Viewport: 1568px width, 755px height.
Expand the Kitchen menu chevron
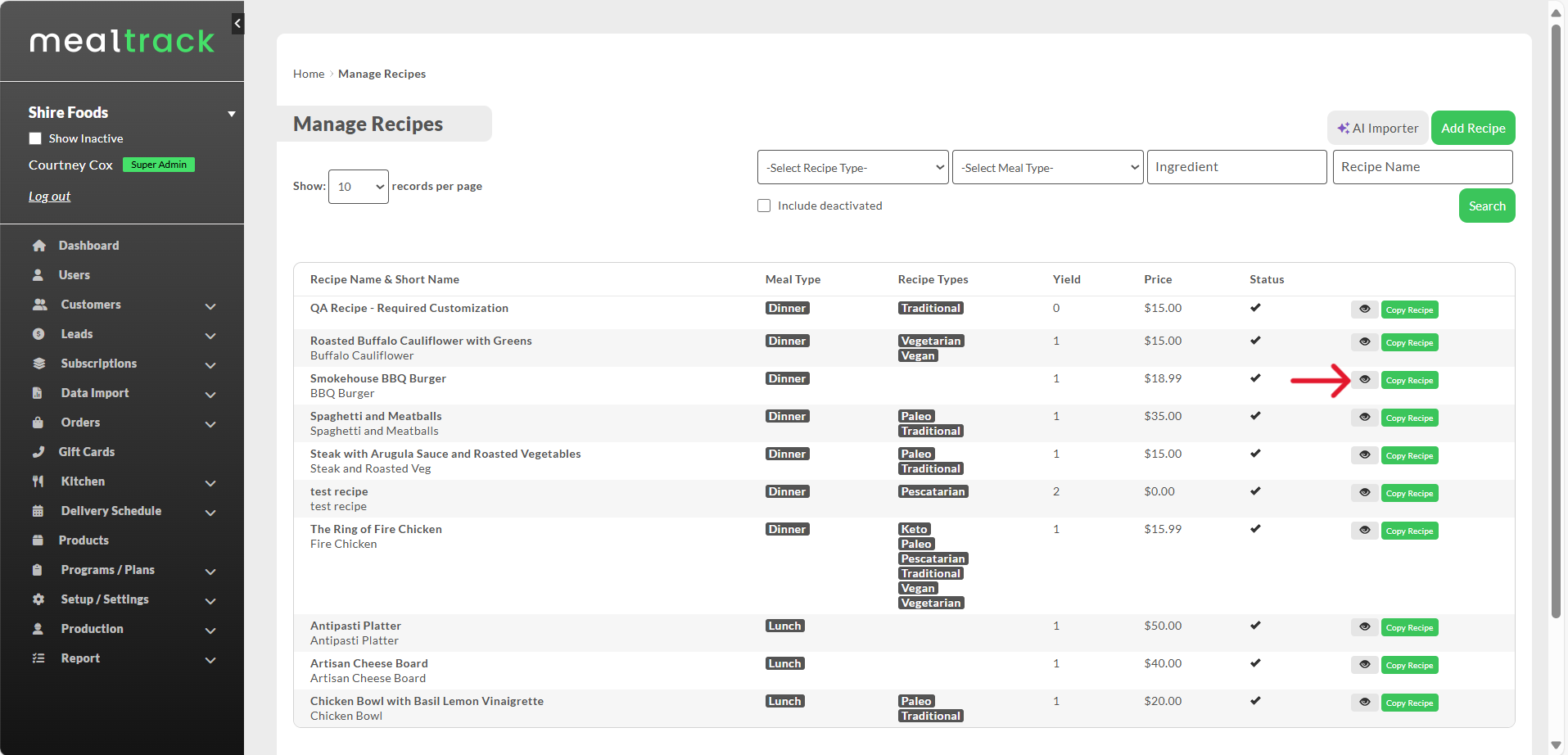point(210,482)
